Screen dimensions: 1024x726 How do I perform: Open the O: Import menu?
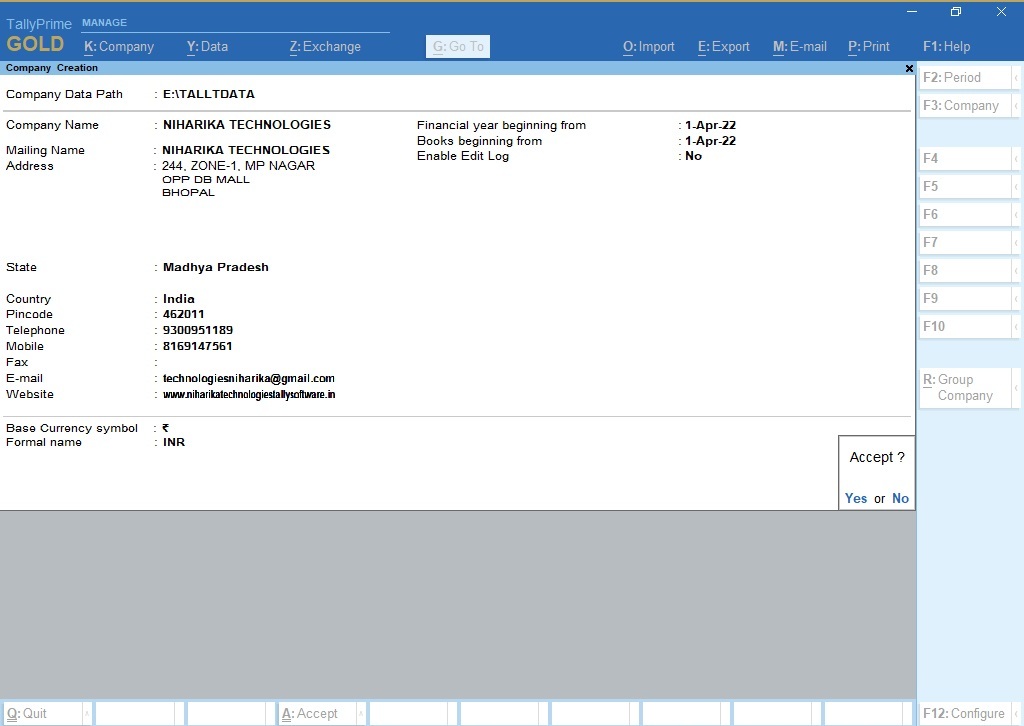tap(648, 46)
